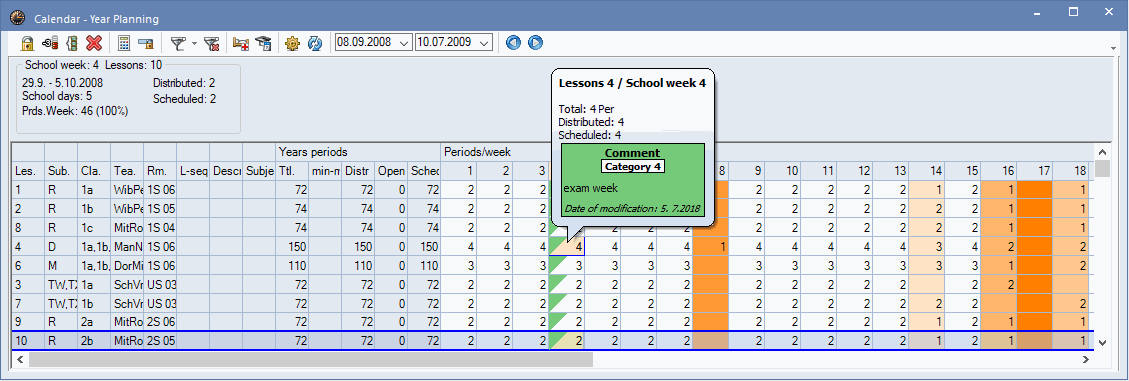This screenshot has width=1129, height=381.
Task: Click horizontal scrollbar left arrow
Action: (19, 358)
